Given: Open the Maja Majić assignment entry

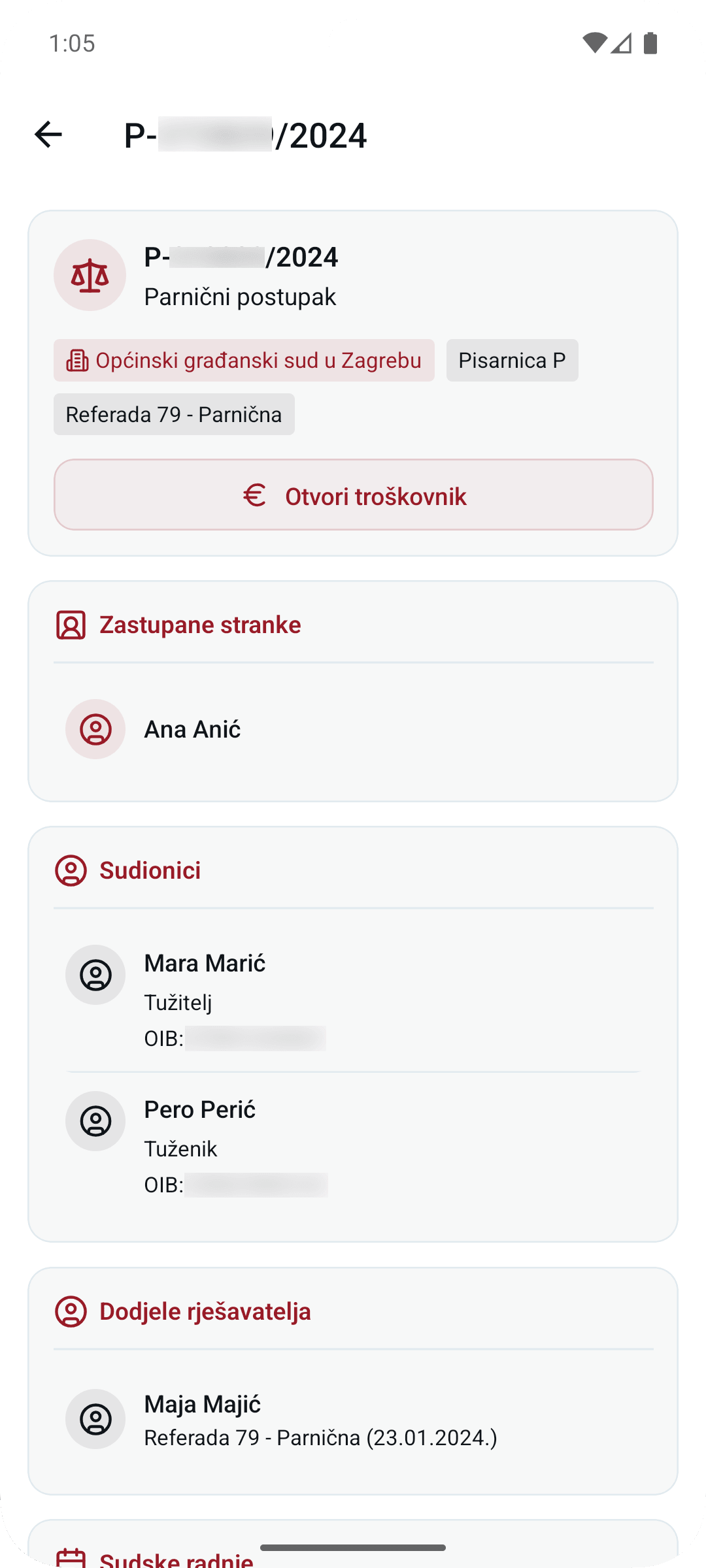Looking at the screenshot, I should [354, 1420].
